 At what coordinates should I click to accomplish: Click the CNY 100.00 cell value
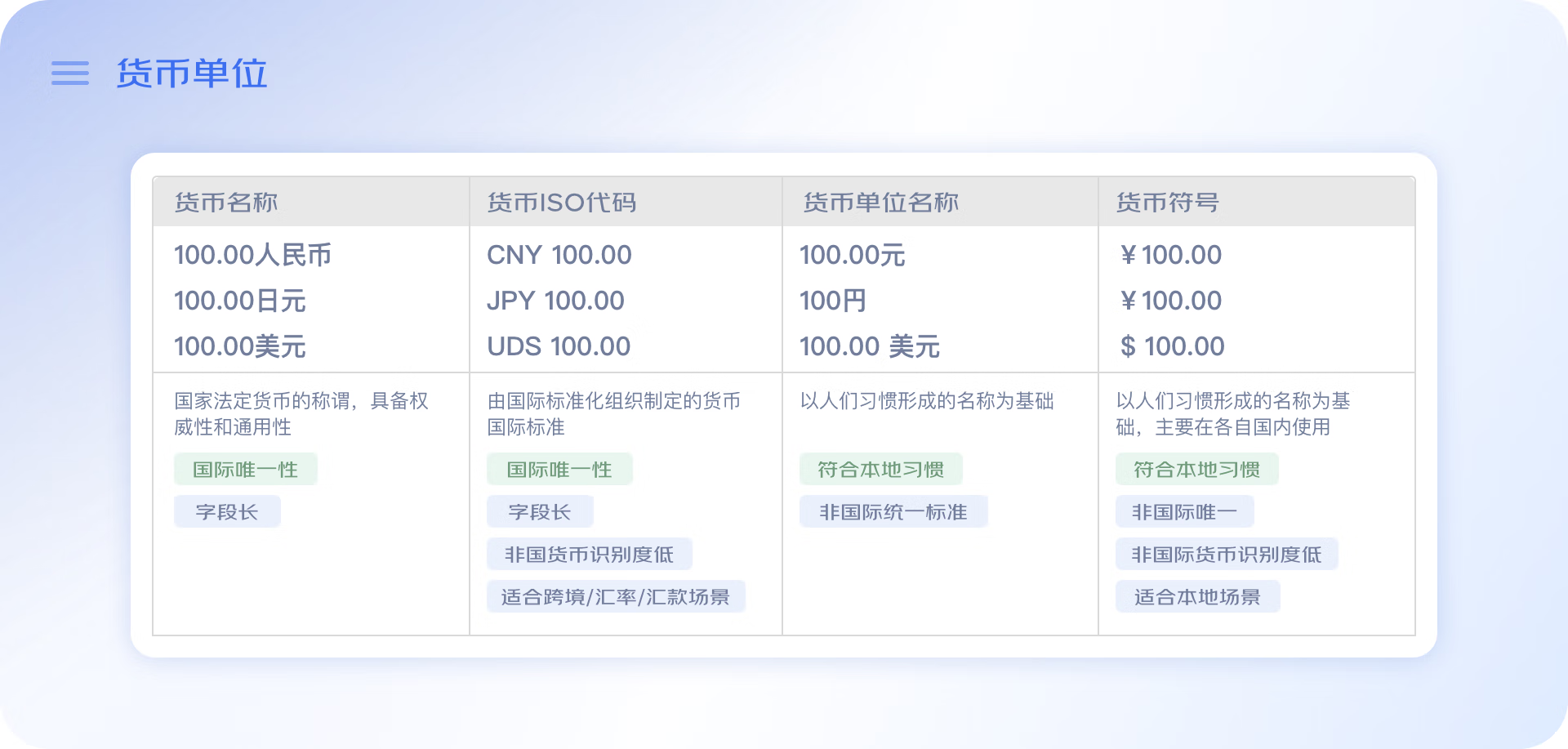559,255
